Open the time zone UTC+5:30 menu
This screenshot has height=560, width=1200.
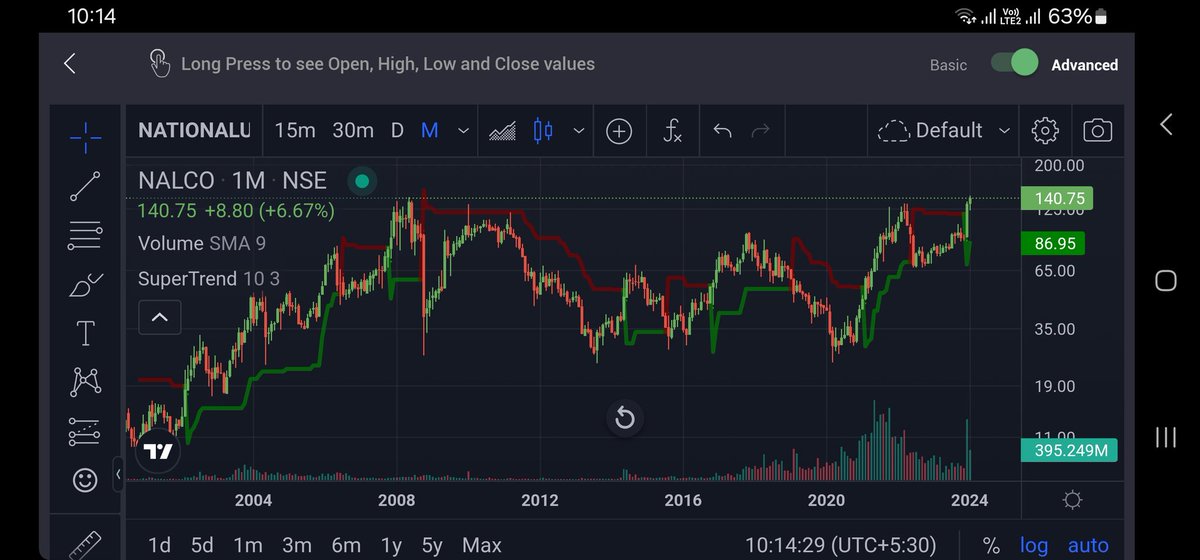840,545
